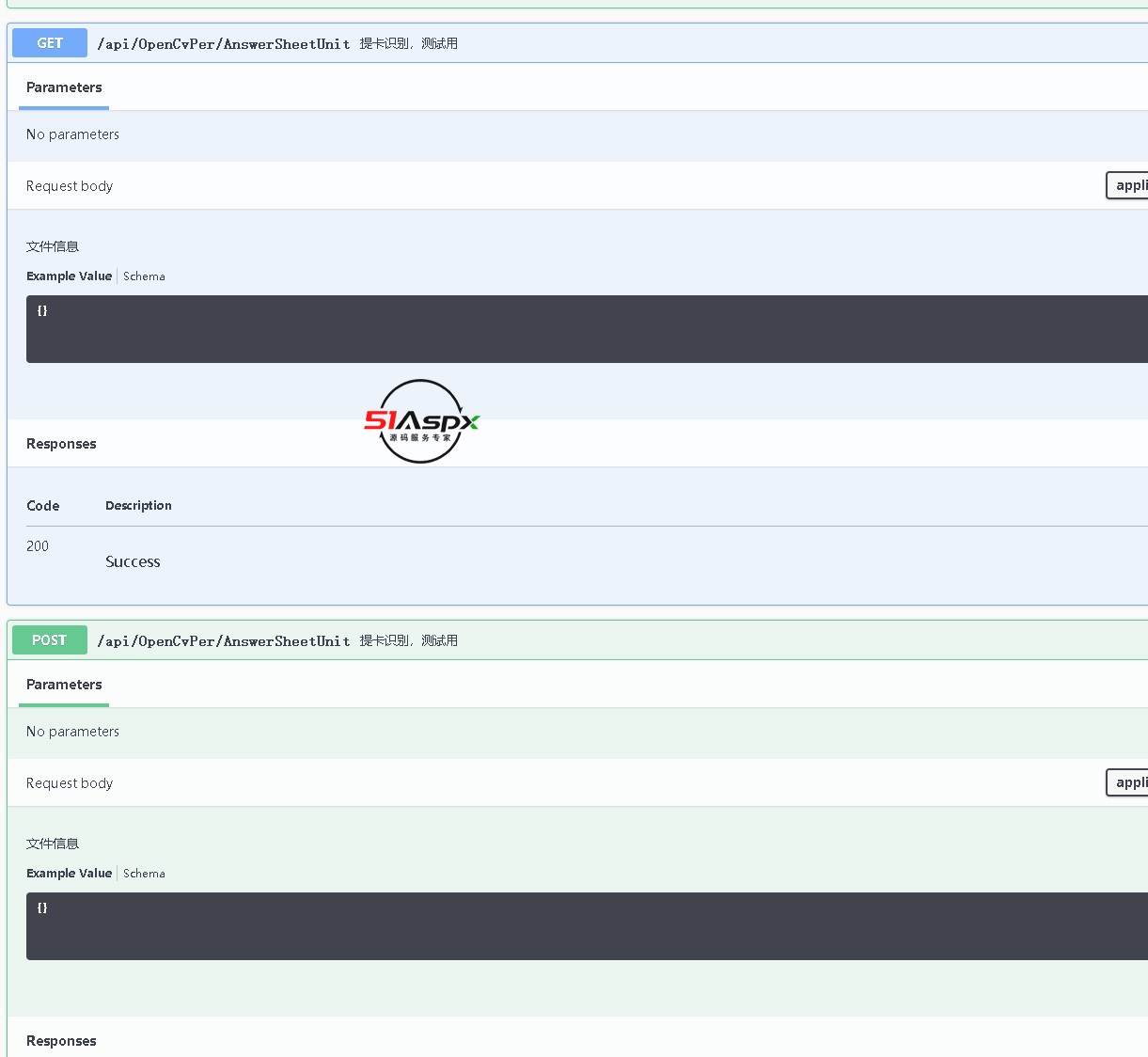Switch to Schema view in POST request body

(x=144, y=874)
